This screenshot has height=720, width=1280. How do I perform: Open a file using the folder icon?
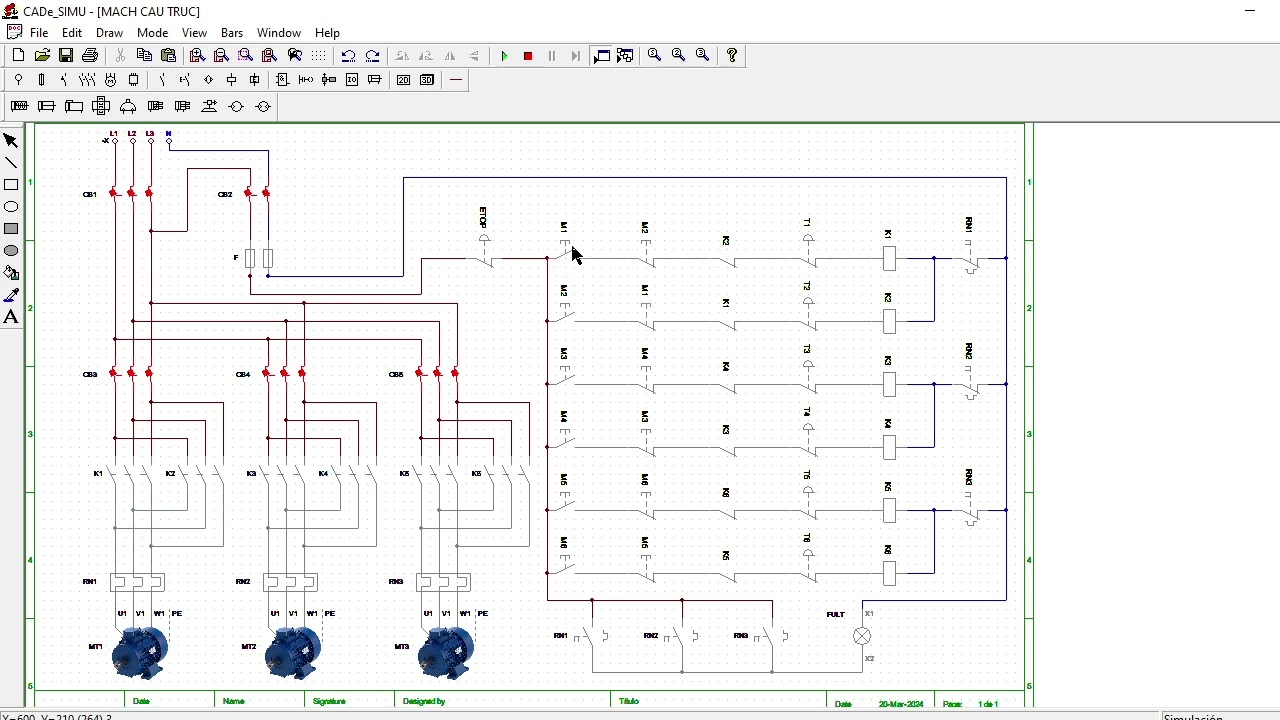pos(42,56)
